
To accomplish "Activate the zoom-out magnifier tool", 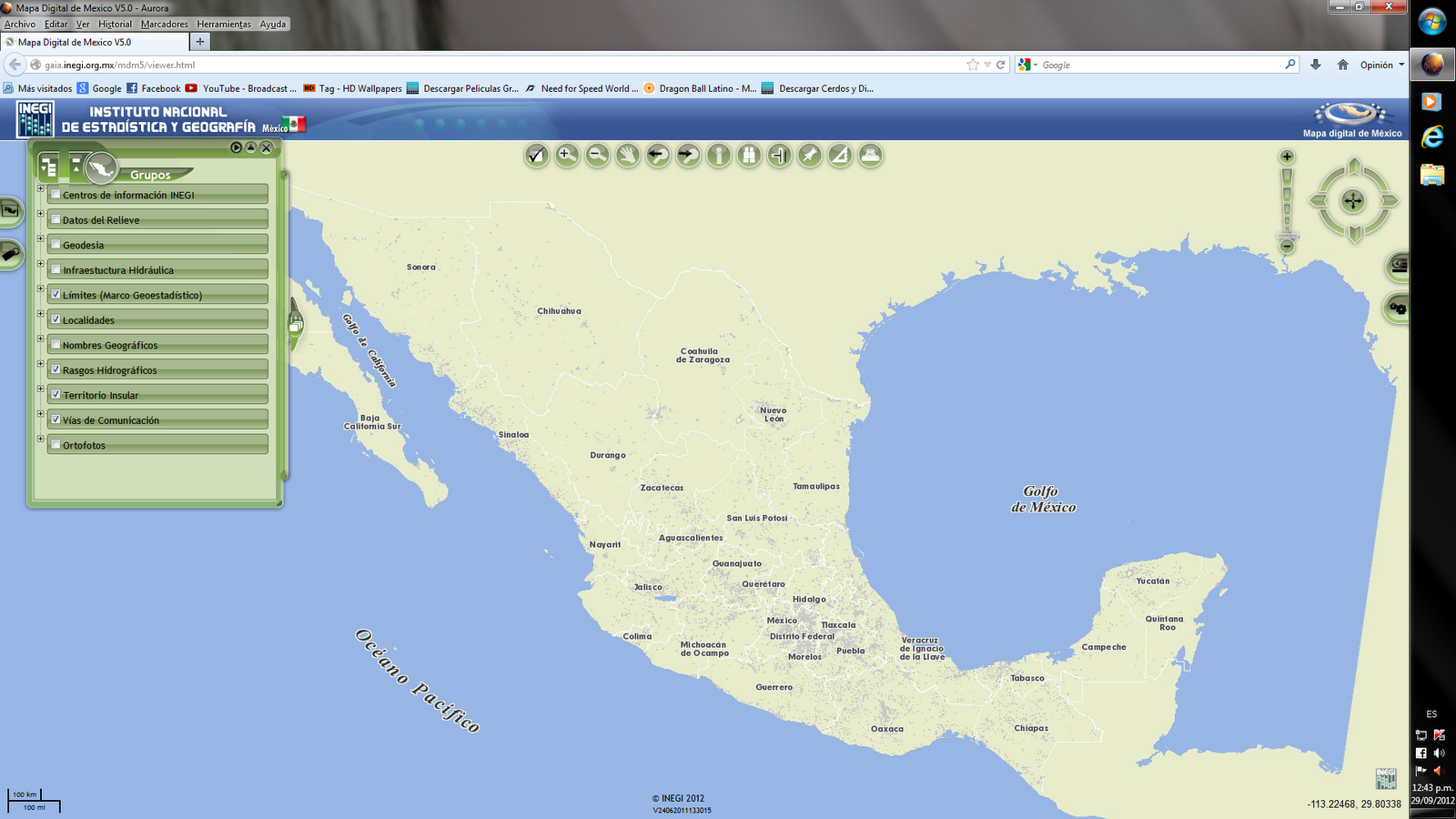I will [x=598, y=156].
